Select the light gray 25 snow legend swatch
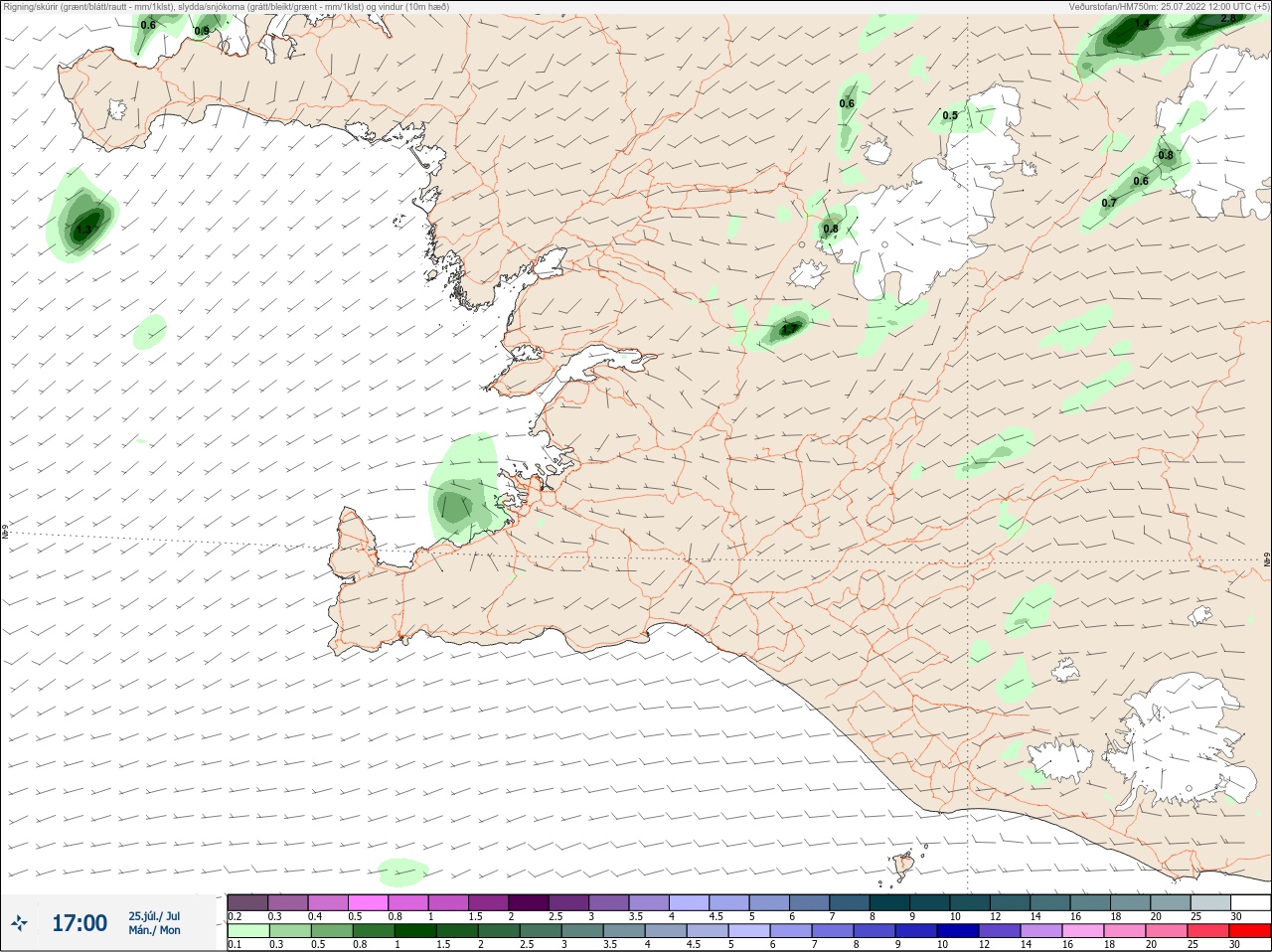Viewport: 1272px width, 952px height. tap(1210, 903)
